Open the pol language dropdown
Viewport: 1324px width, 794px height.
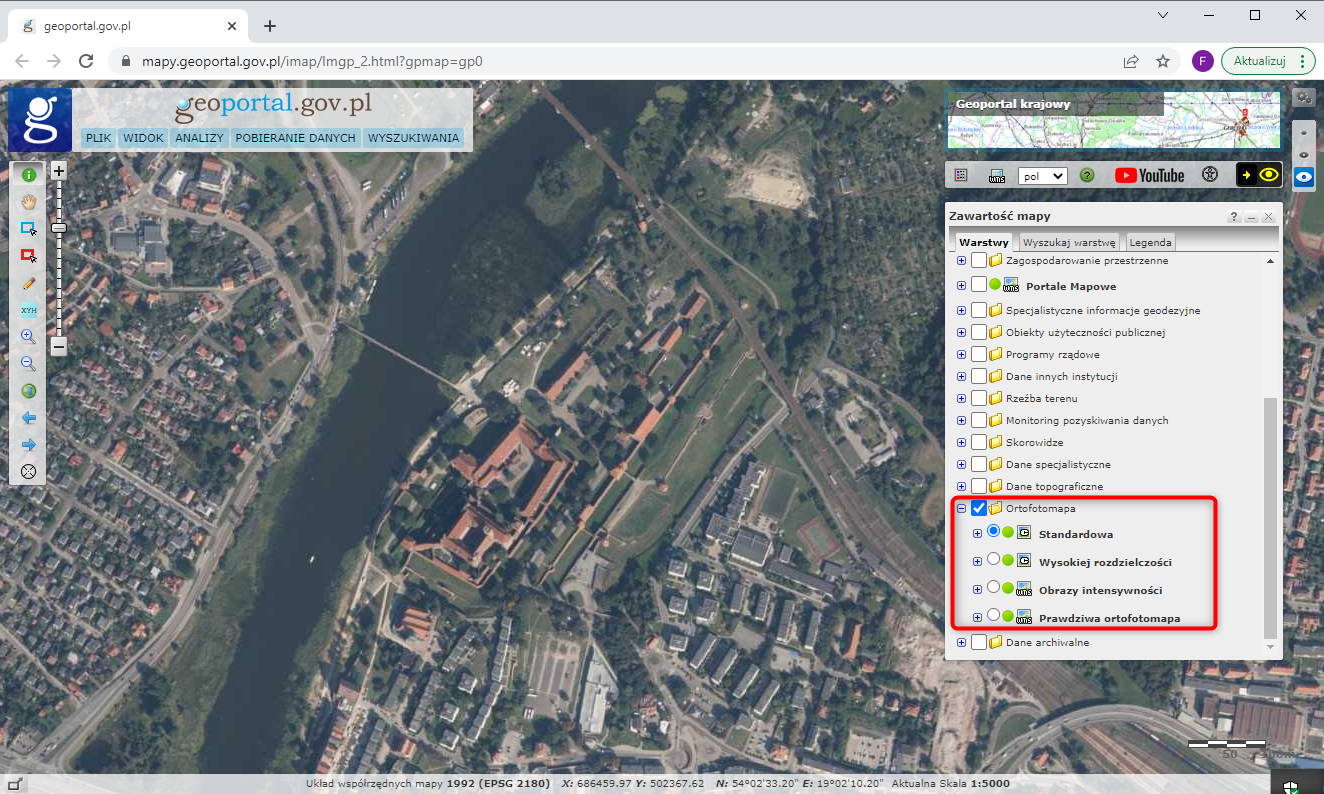(1042, 175)
